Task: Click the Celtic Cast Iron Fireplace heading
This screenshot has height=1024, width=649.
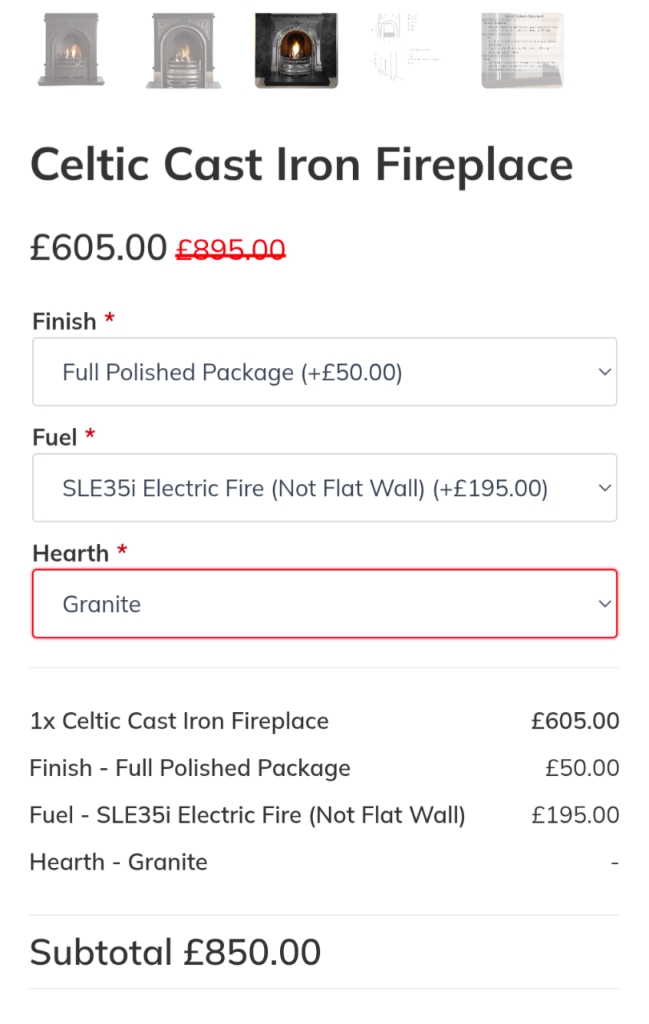Action: coord(301,166)
